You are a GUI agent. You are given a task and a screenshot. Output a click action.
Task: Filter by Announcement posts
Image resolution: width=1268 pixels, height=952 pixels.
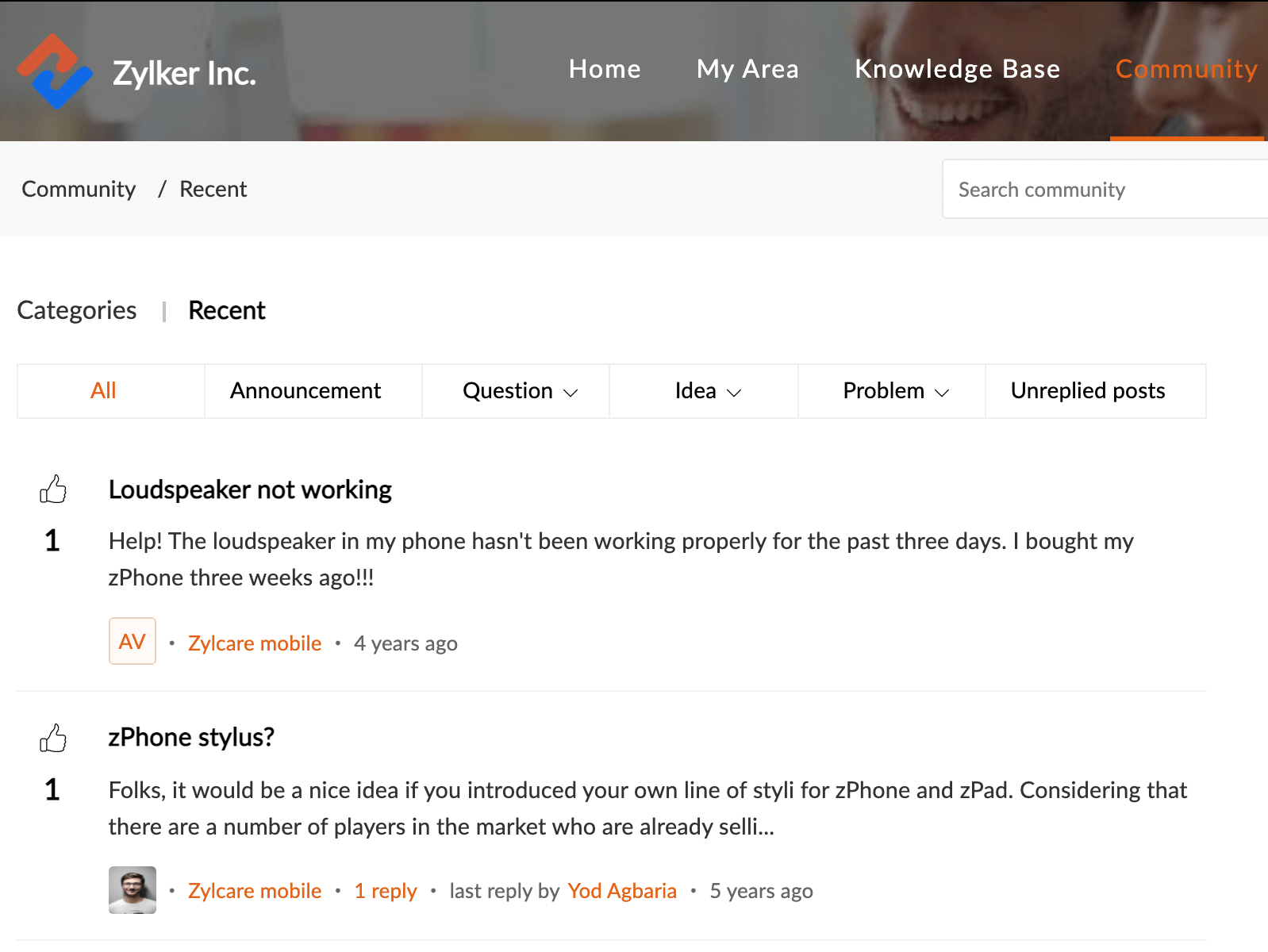(x=305, y=391)
